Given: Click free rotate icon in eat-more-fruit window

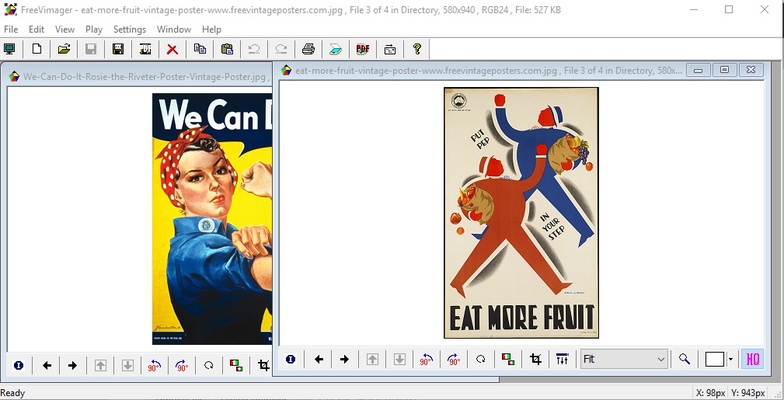Looking at the screenshot, I should click(x=480, y=359).
